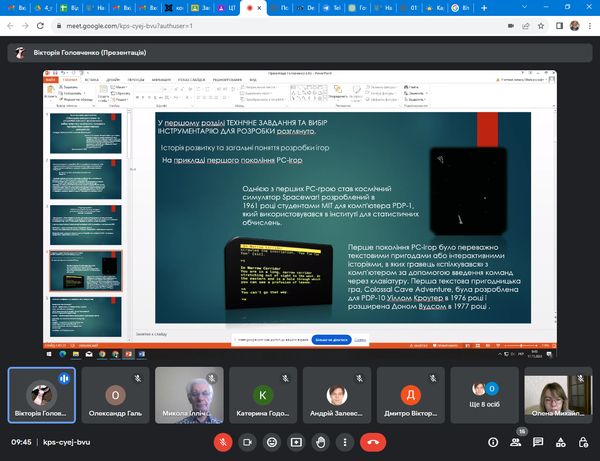Click the present screen button
The width and height of the screenshot is (600, 461).
click(297, 441)
